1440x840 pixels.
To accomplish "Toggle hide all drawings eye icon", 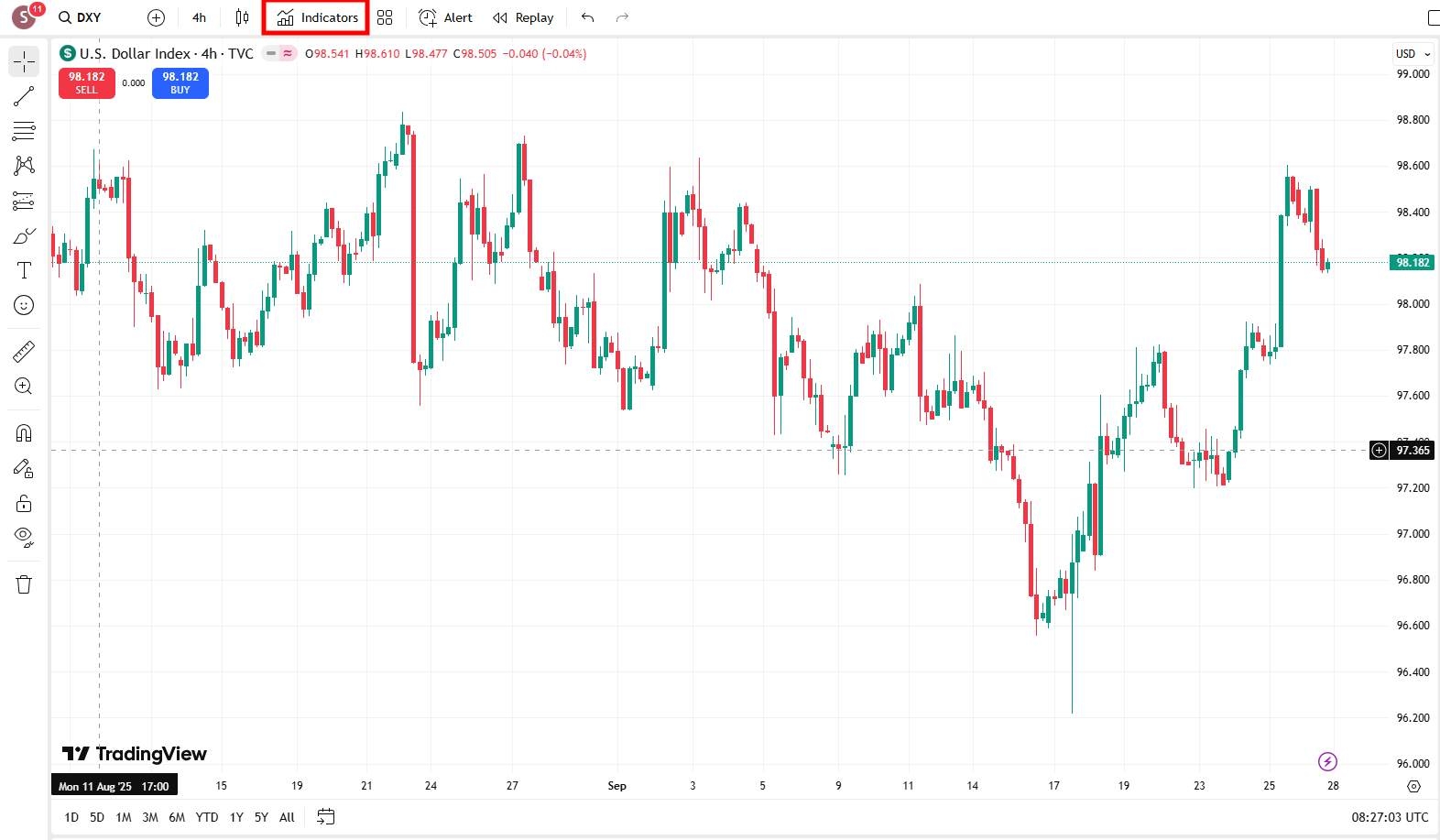I will pos(24,537).
